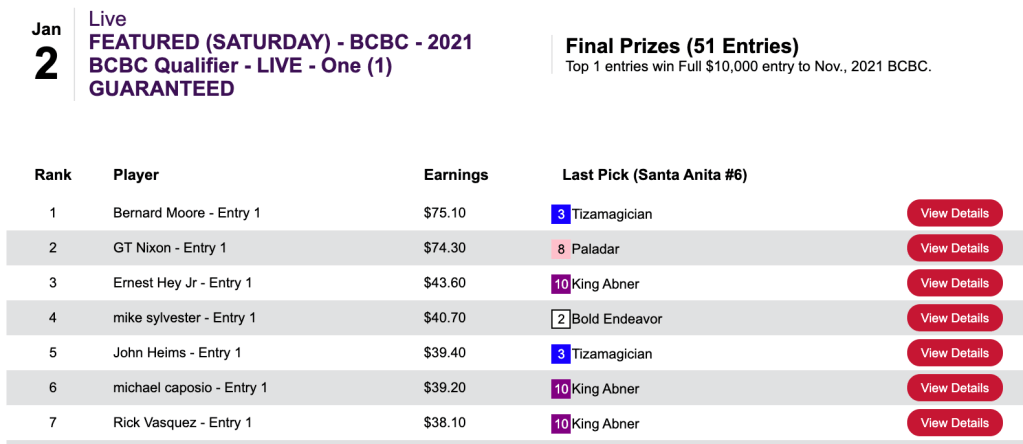Click the blue number 3 badge beside Bernard Moore's Tizamagician pick
This screenshot has width=1023, height=444.
click(560, 214)
